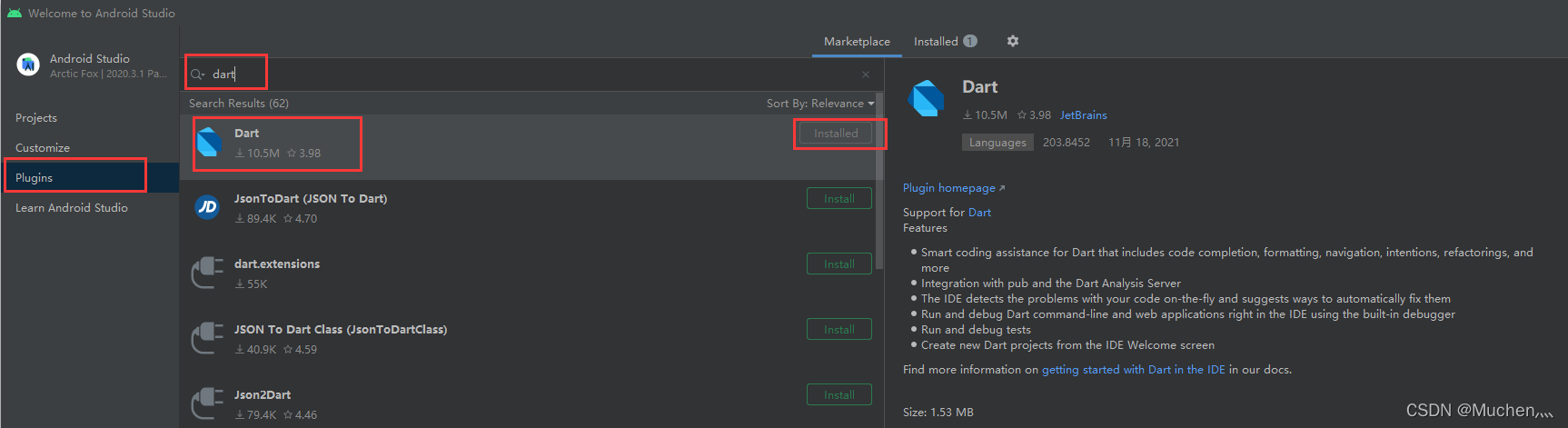Screen dimensions: 1568x428
Task: Select JSON To Dart Class (JsonToDartClass) name
Action: click(x=341, y=330)
